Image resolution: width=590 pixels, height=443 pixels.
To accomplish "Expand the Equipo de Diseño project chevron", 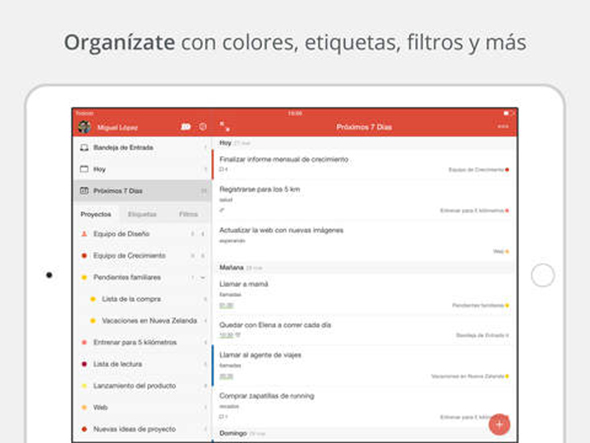I will click(x=203, y=234).
